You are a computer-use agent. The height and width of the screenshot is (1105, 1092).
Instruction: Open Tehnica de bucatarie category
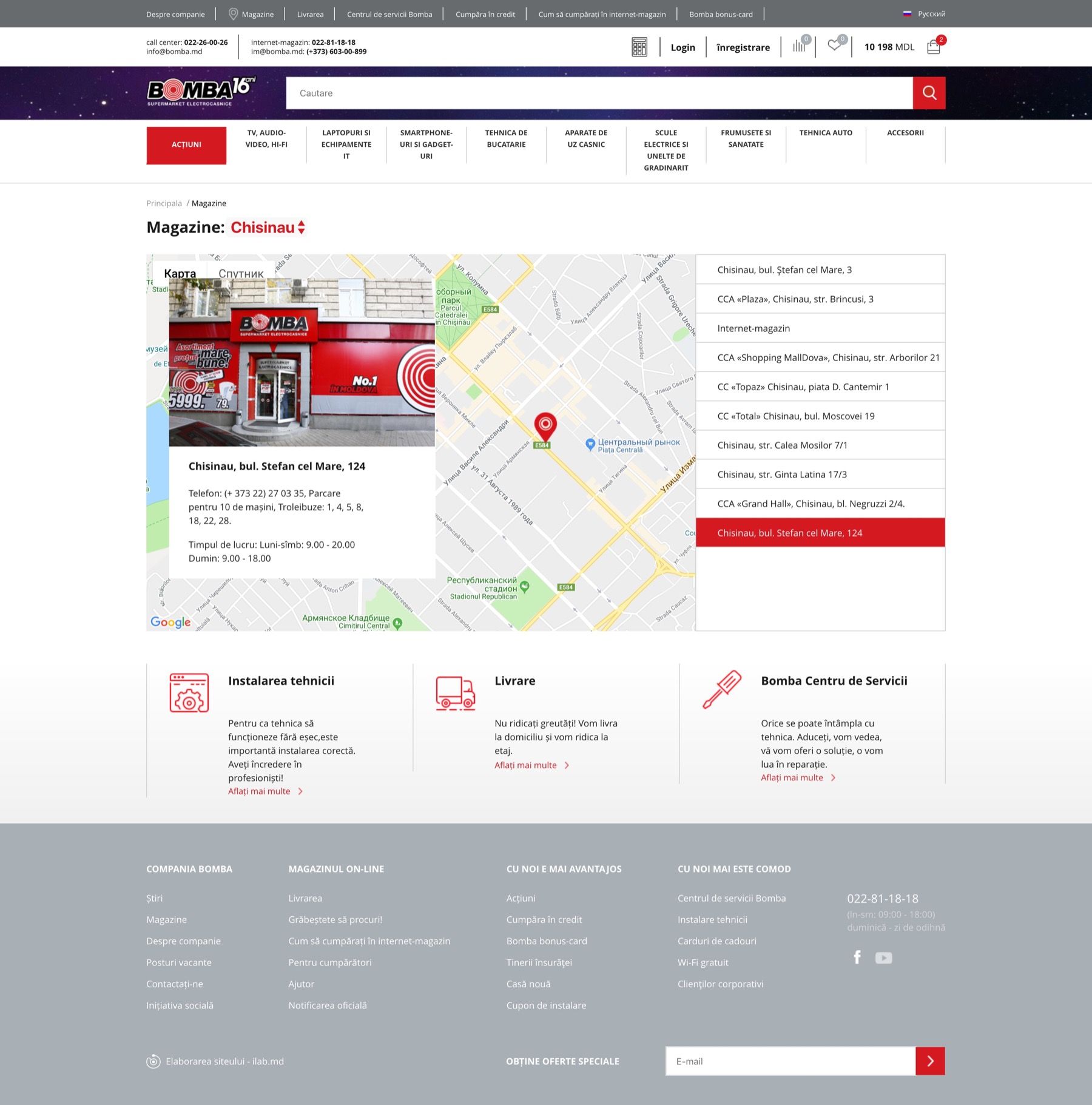(x=506, y=138)
